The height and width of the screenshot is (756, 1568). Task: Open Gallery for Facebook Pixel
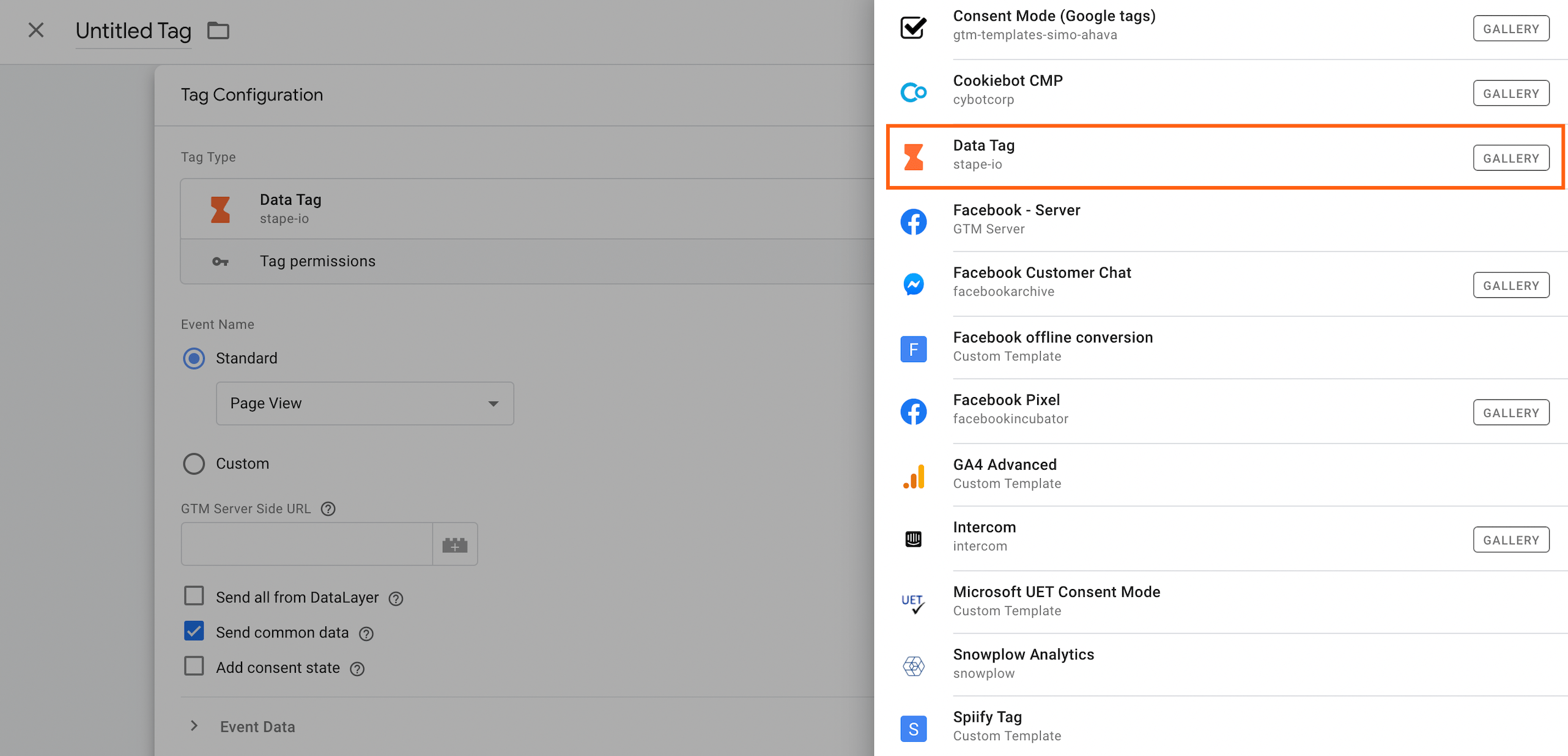pyautogui.click(x=1511, y=413)
